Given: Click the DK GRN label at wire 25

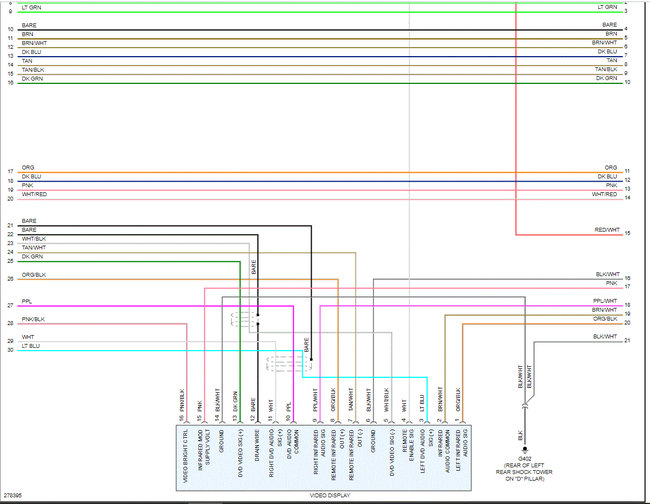Looking at the screenshot, I should (32, 257).
